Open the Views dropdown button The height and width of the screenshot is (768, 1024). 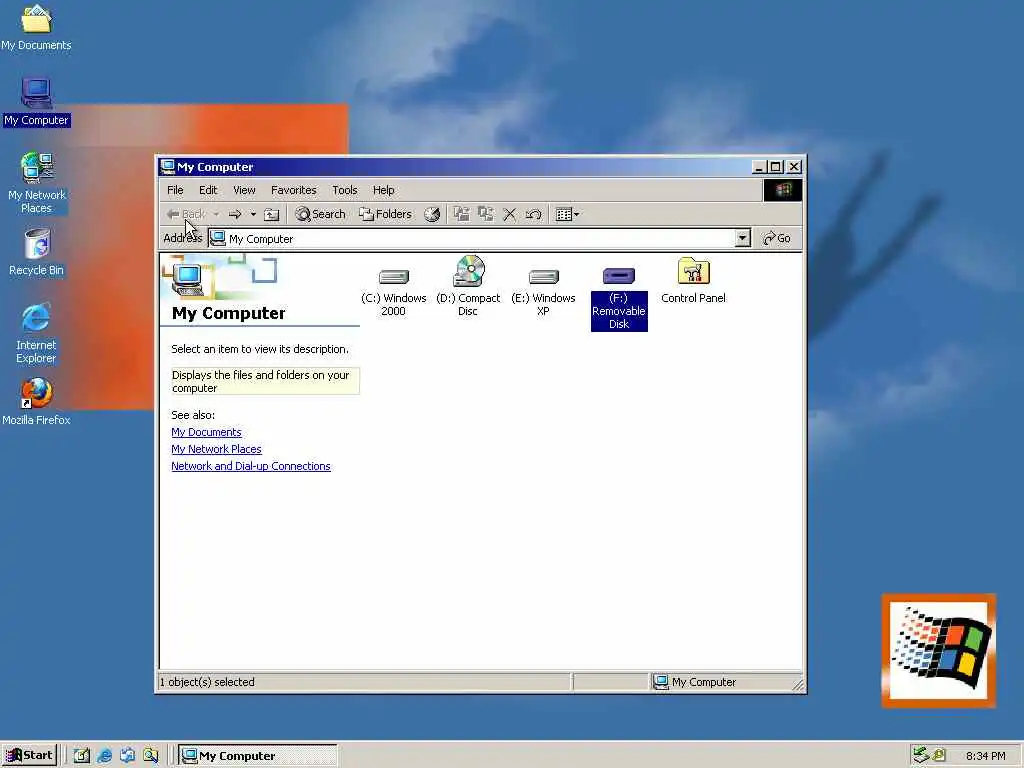567,214
